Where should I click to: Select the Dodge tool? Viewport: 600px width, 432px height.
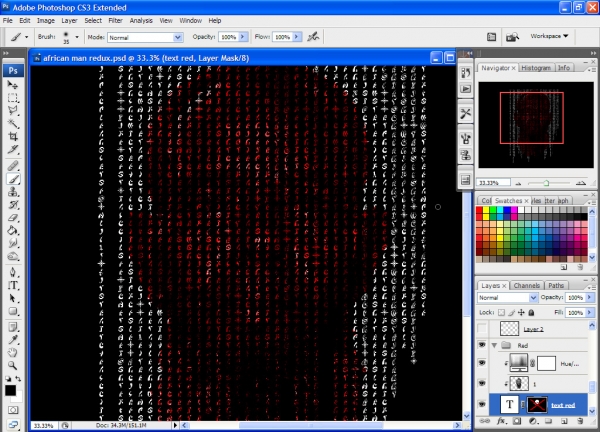point(13,256)
